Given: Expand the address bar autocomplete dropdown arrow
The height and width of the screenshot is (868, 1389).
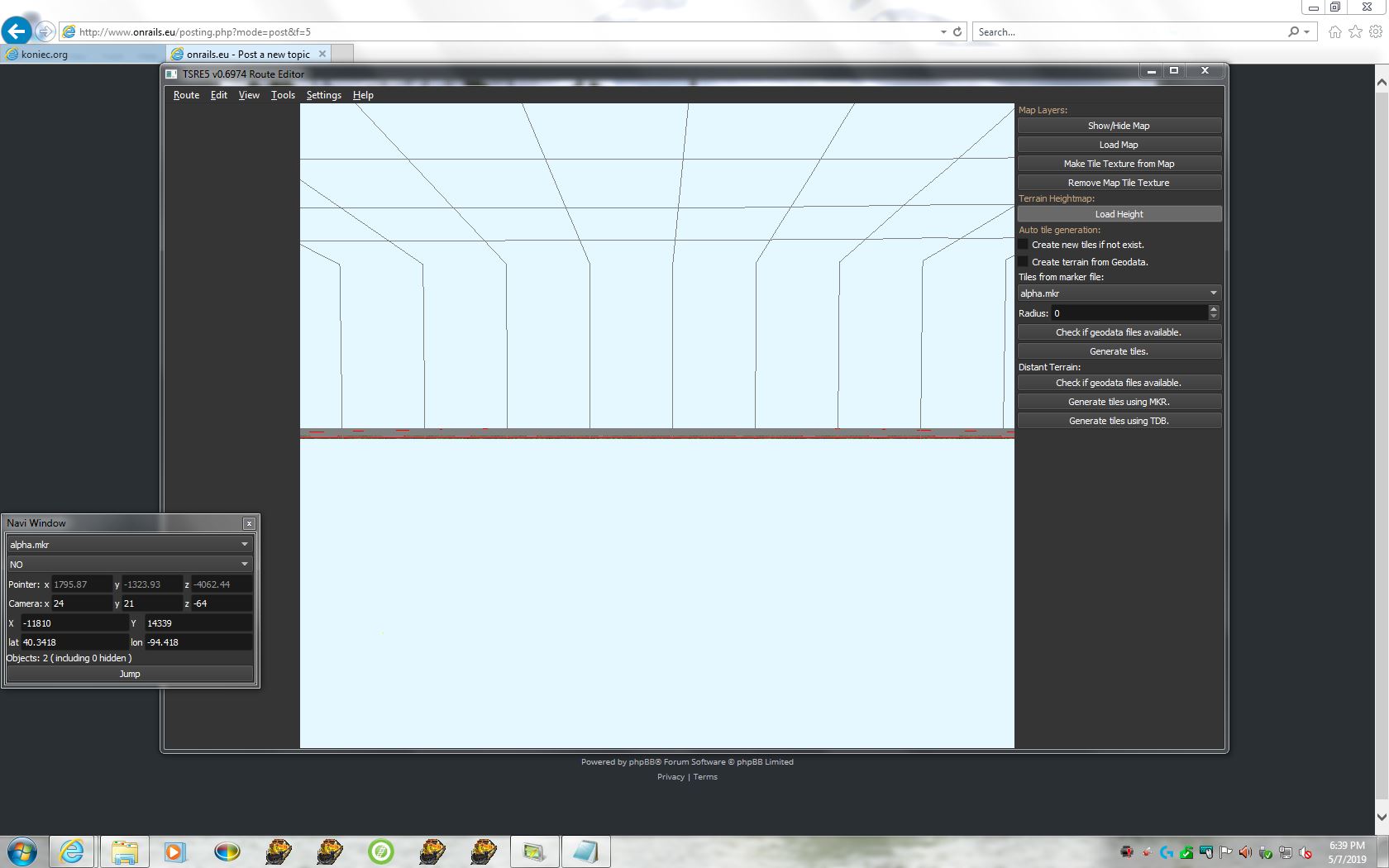Looking at the screenshot, I should tap(943, 31).
